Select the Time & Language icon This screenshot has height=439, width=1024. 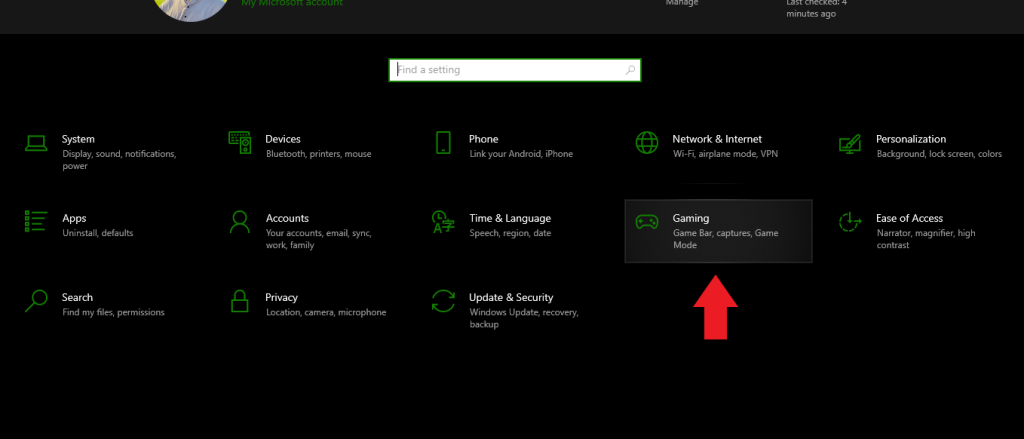tap(443, 221)
